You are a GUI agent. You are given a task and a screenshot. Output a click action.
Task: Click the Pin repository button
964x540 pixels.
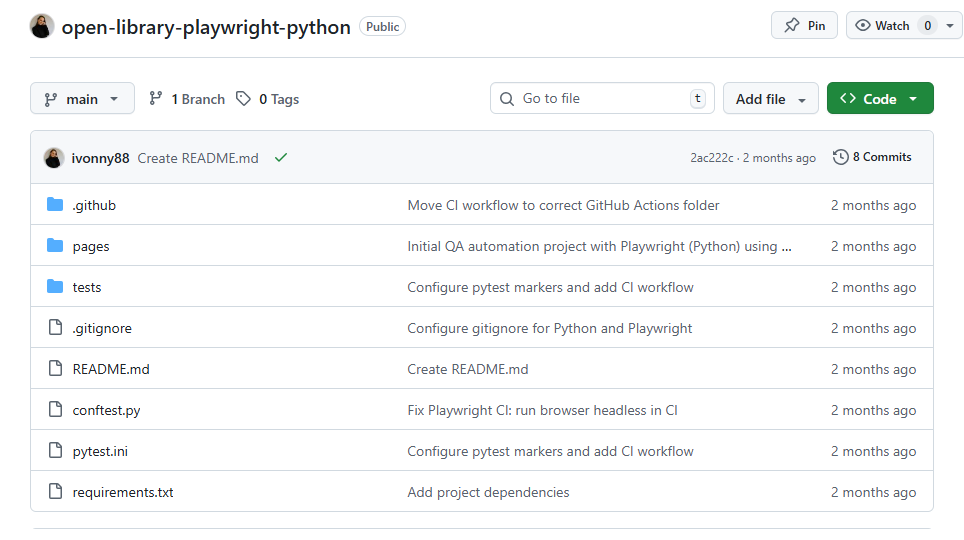(x=804, y=26)
